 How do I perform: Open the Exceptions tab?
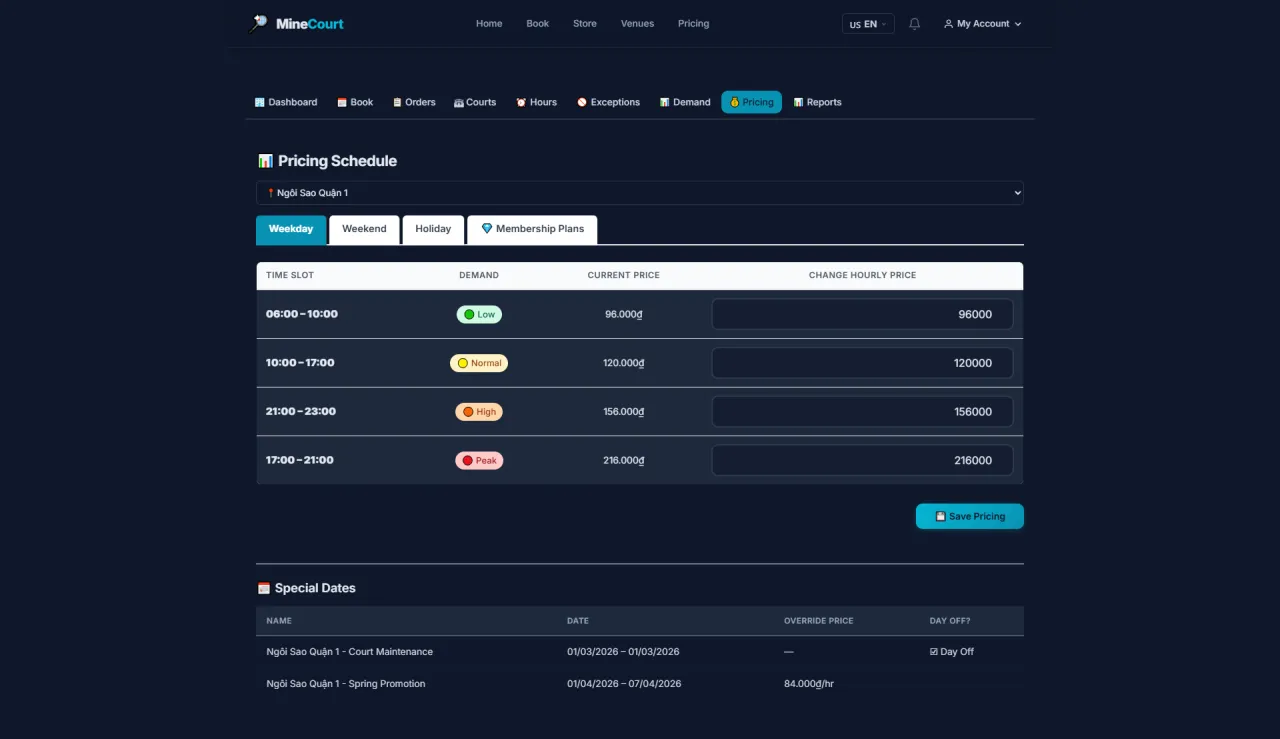coord(609,102)
